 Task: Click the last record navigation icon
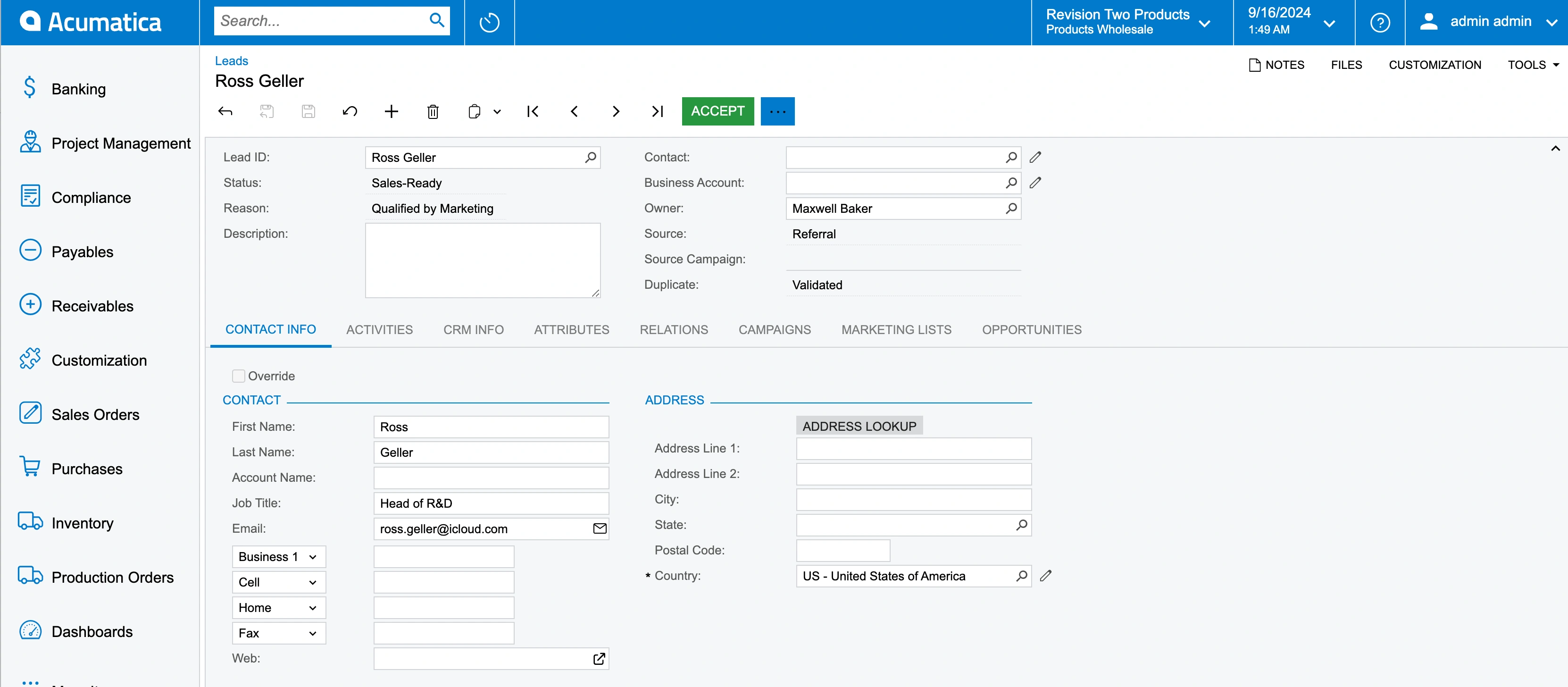click(x=657, y=111)
